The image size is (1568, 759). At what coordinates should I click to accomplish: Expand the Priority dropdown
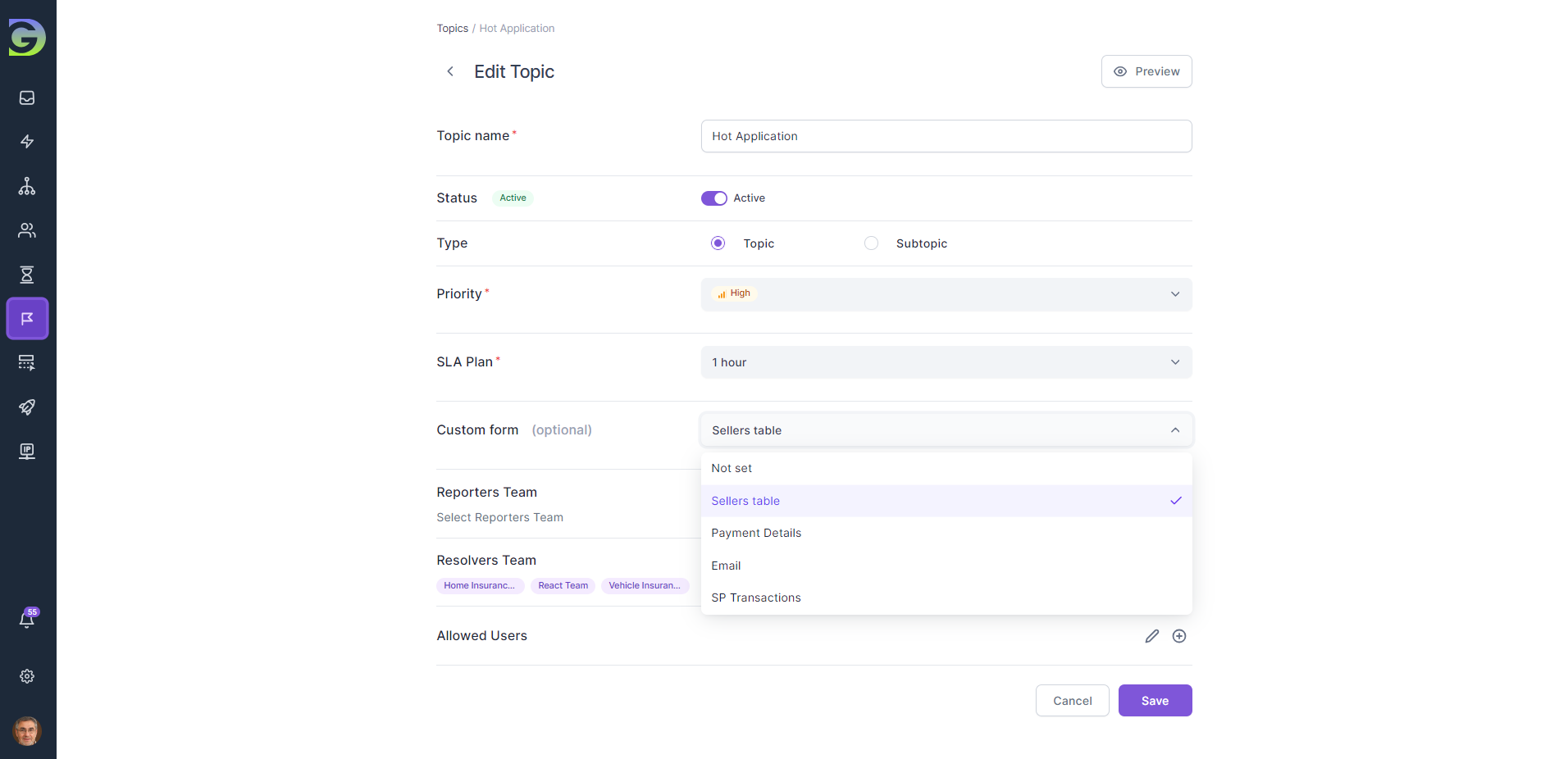click(946, 294)
